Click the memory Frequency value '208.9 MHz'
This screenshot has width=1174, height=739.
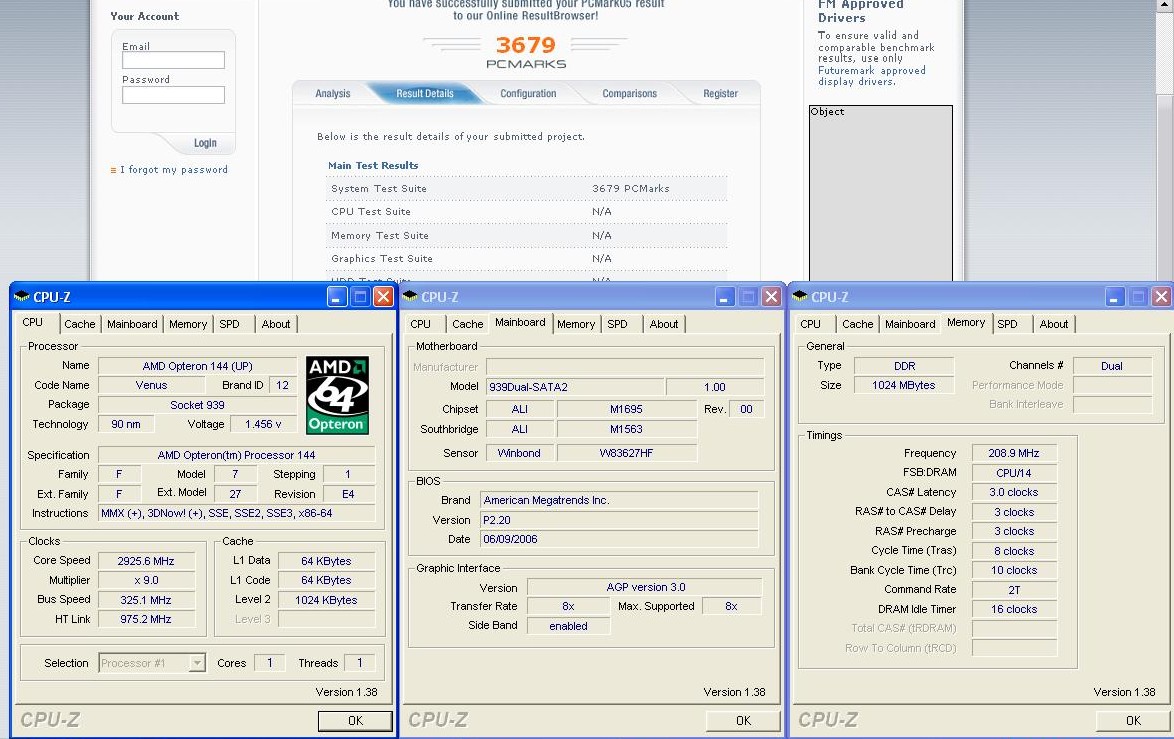click(1014, 453)
